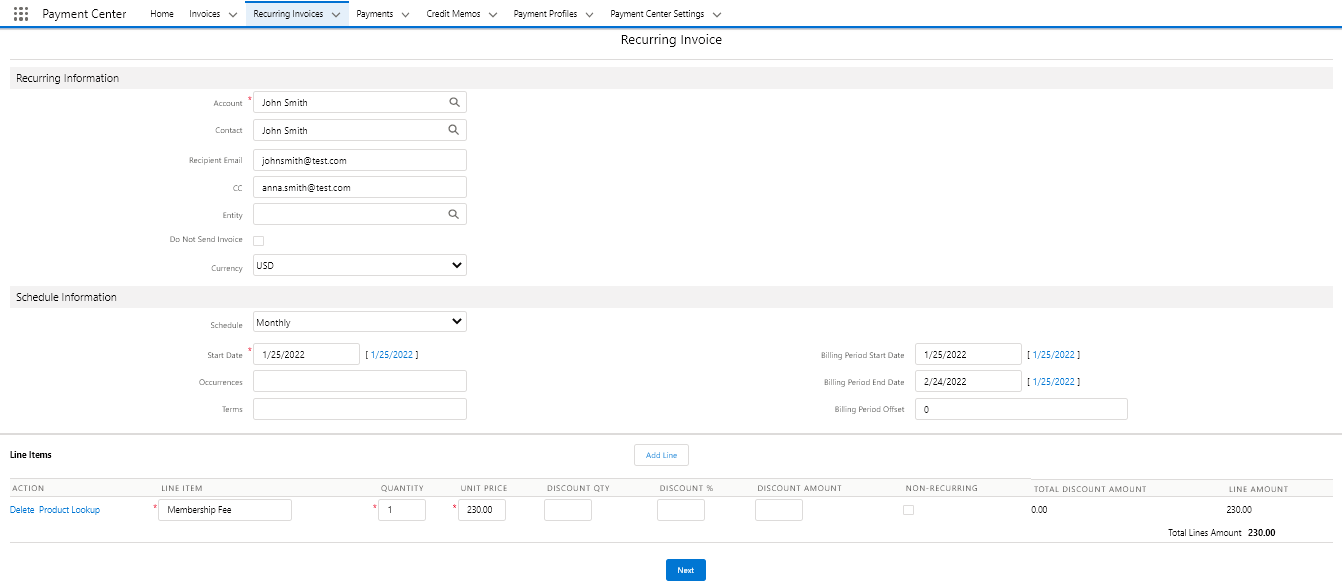Open the Product Lookup link
1342x585 pixels.
click(69, 510)
